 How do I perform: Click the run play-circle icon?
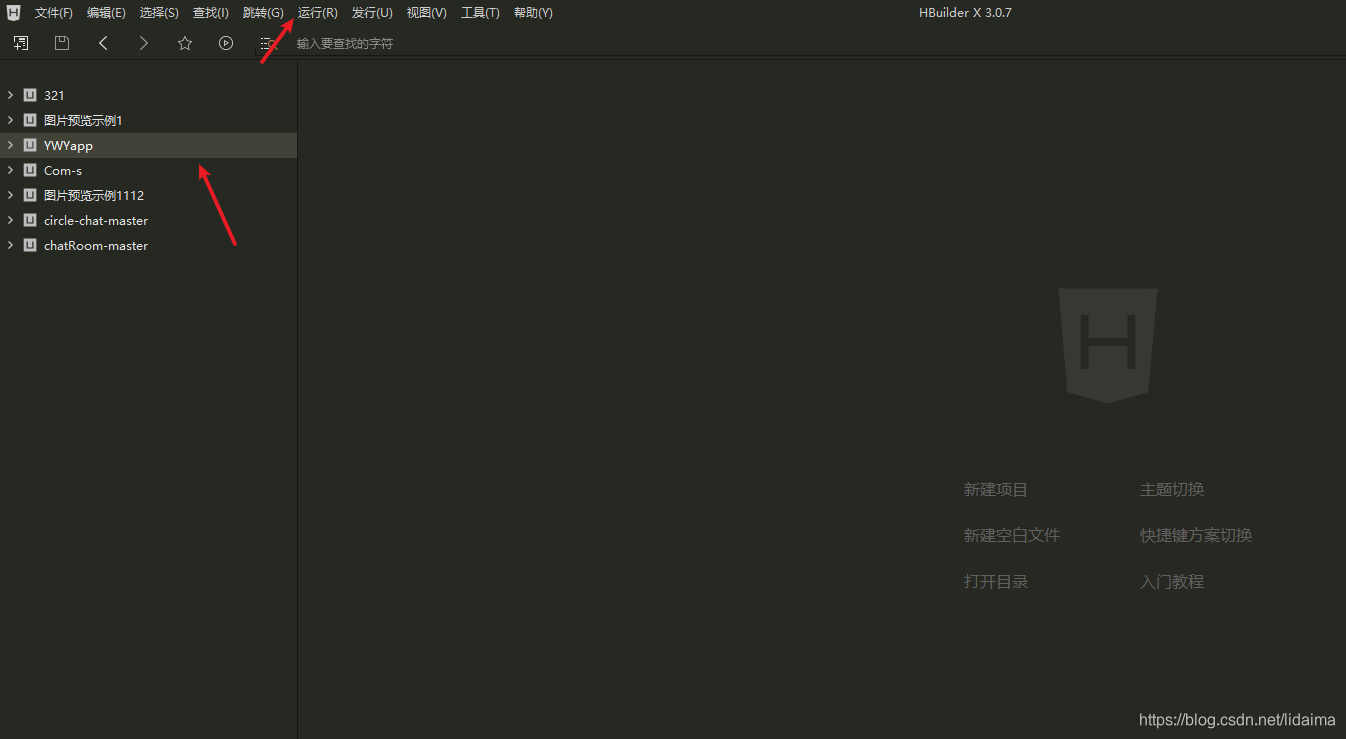coord(226,43)
